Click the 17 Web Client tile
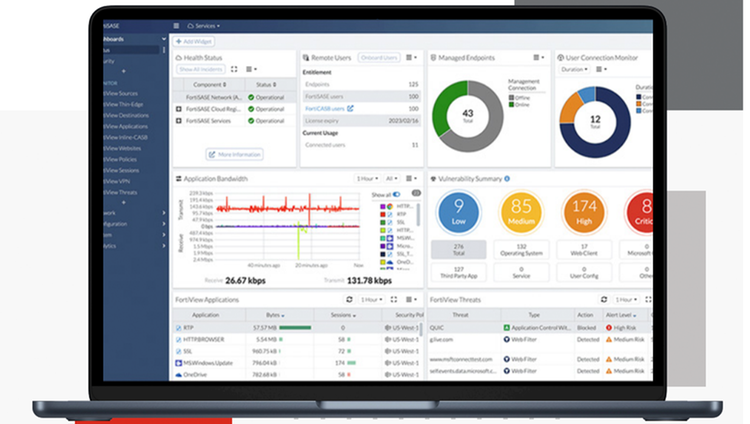Image resolution: width=750 pixels, height=424 pixels. coord(584,249)
